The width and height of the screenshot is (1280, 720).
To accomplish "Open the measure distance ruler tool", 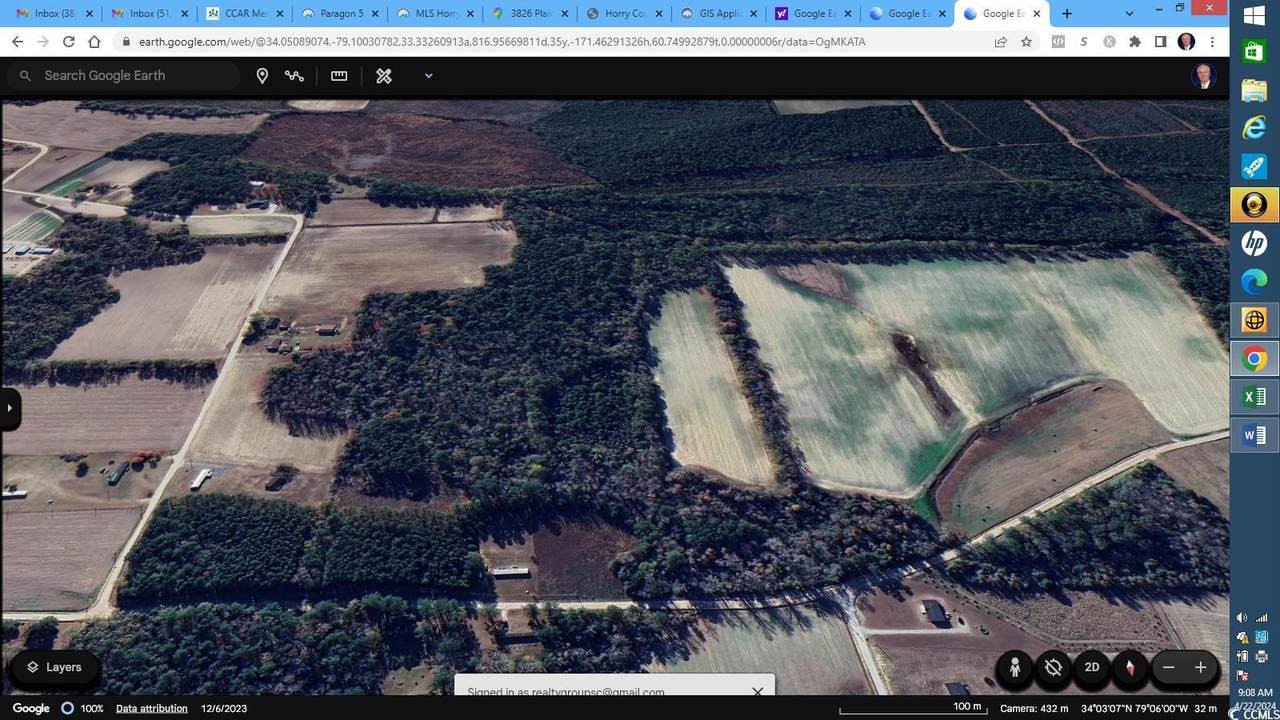I will click(339, 76).
